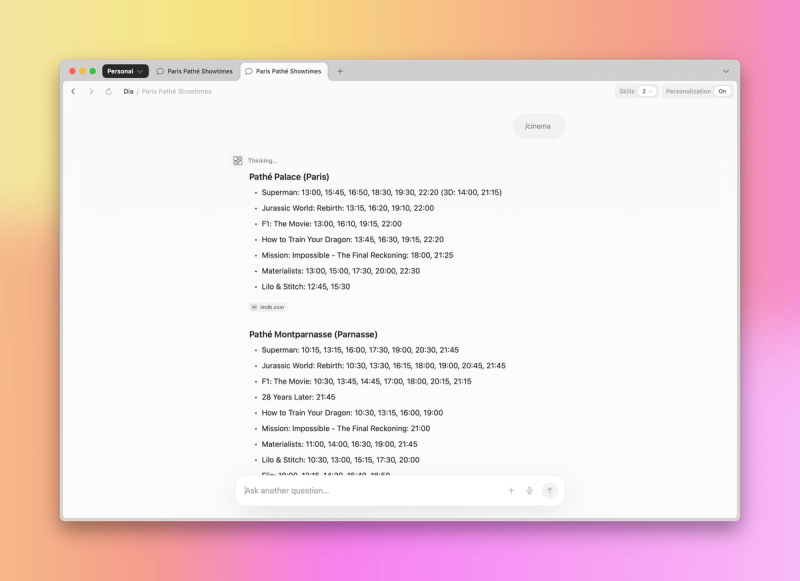
Task: Switch to first Paris Pathé Showtimes tab
Action: point(194,71)
